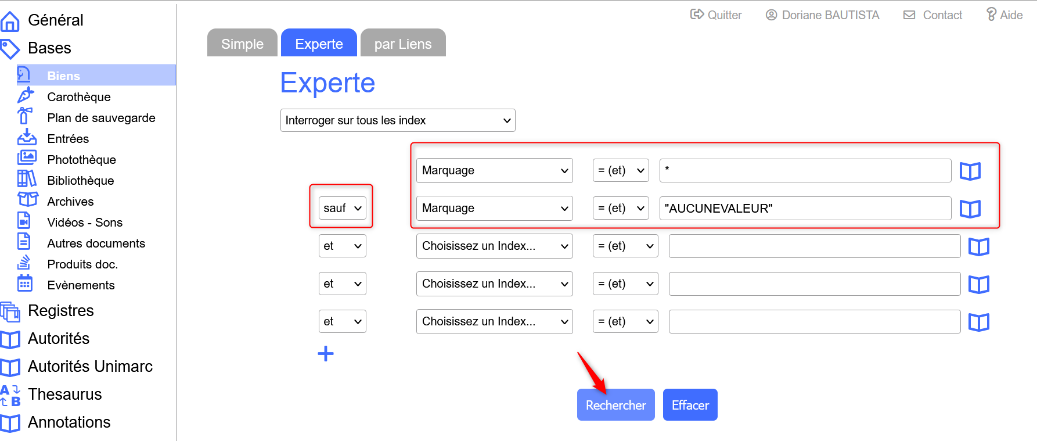Image resolution: width=1037 pixels, height=441 pixels.
Task: Click the Thesaurus A-B icon
Action: tap(11, 394)
